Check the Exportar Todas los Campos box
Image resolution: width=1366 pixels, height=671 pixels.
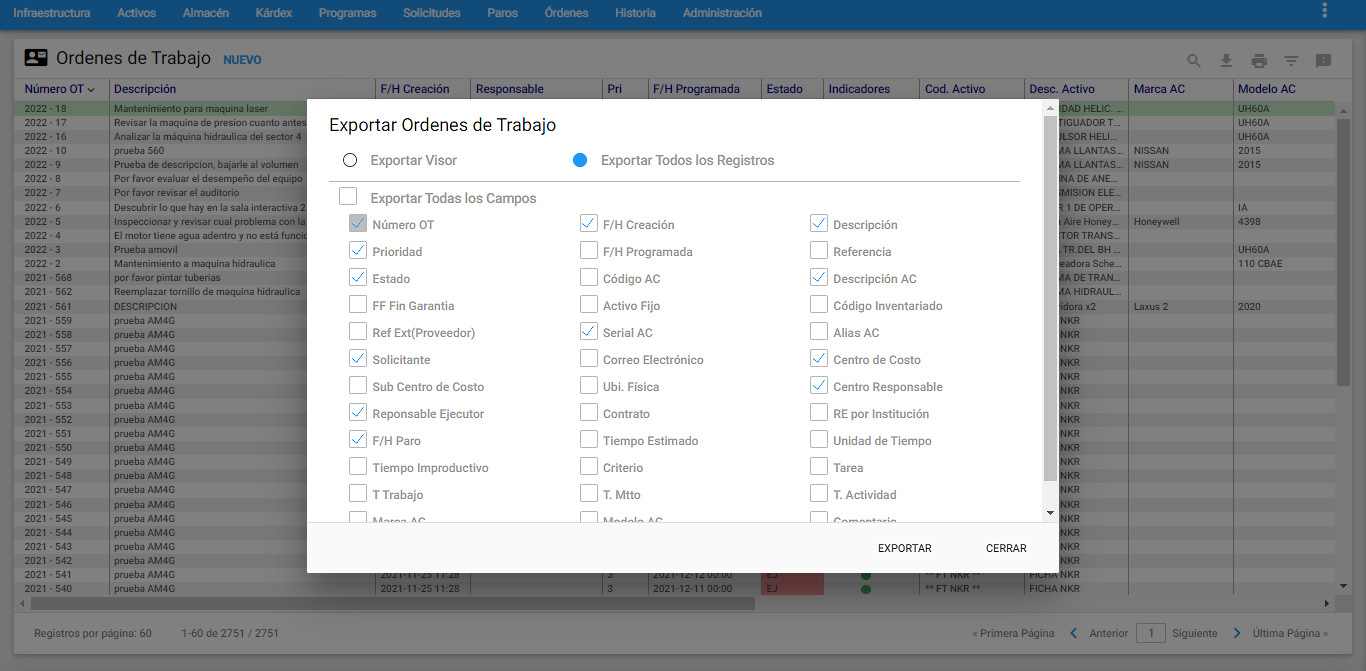pos(348,197)
